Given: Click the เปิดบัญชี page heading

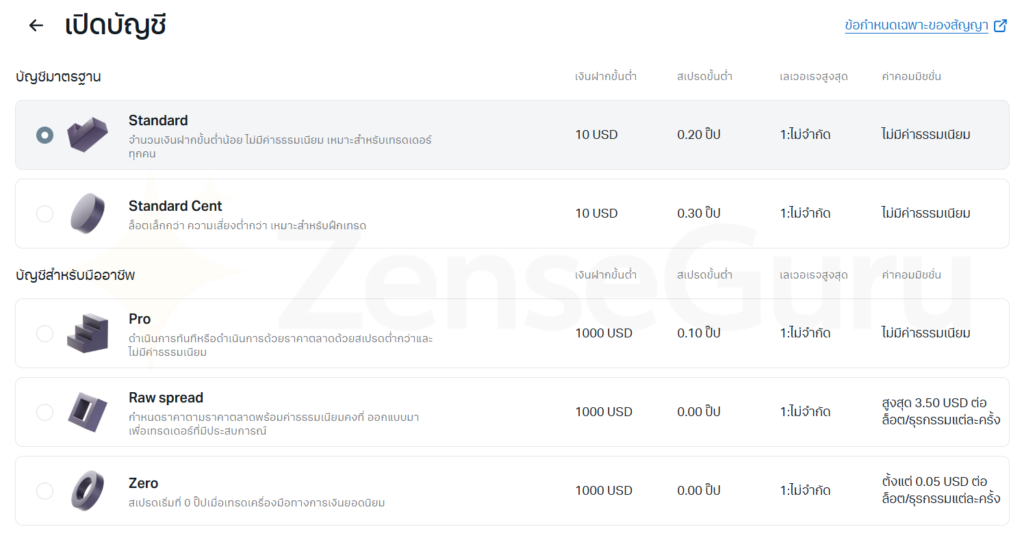Looking at the screenshot, I should pyautogui.click(x=116, y=25).
